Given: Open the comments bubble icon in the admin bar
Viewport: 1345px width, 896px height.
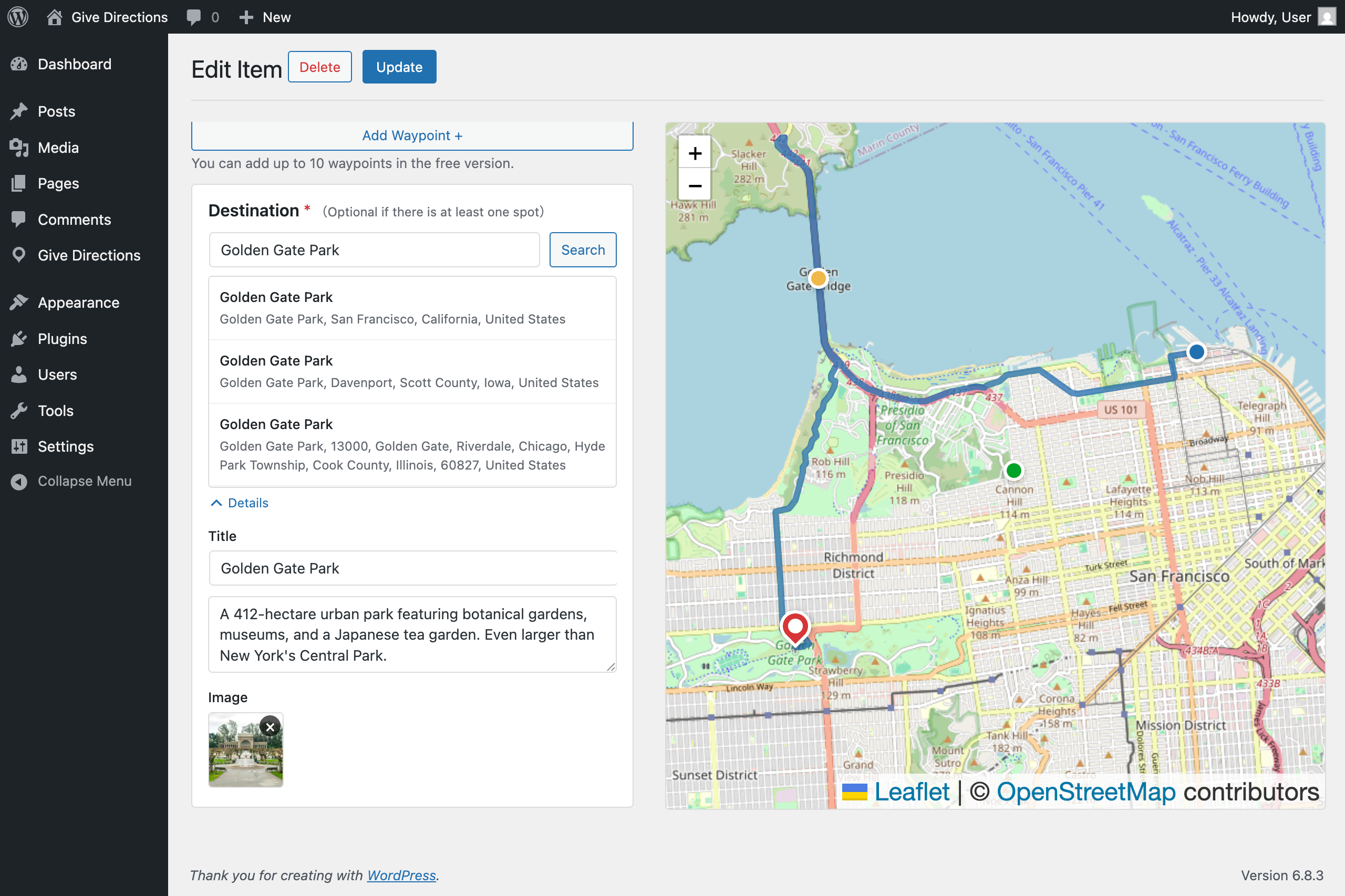Looking at the screenshot, I should pos(194,17).
